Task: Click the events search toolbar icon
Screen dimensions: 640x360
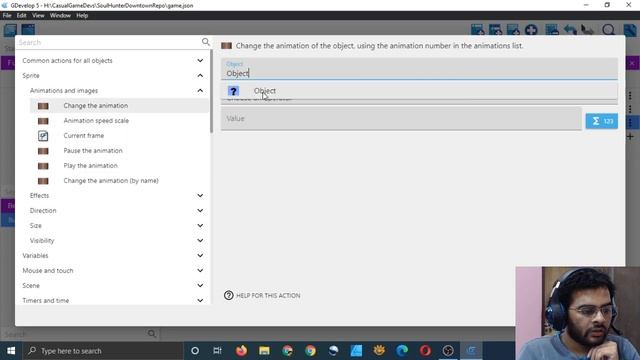Action: pos(608,30)
